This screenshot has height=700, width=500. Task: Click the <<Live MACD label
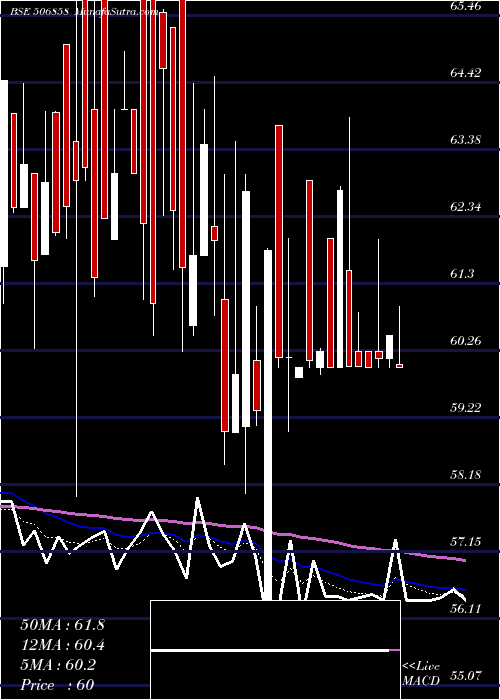point(421,674)
